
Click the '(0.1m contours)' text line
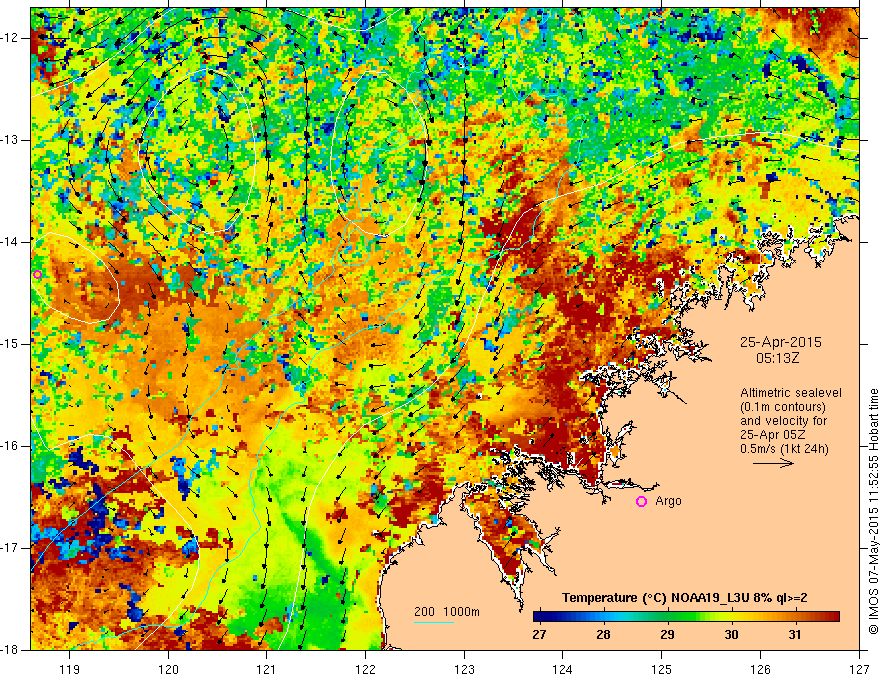(783, 407)
